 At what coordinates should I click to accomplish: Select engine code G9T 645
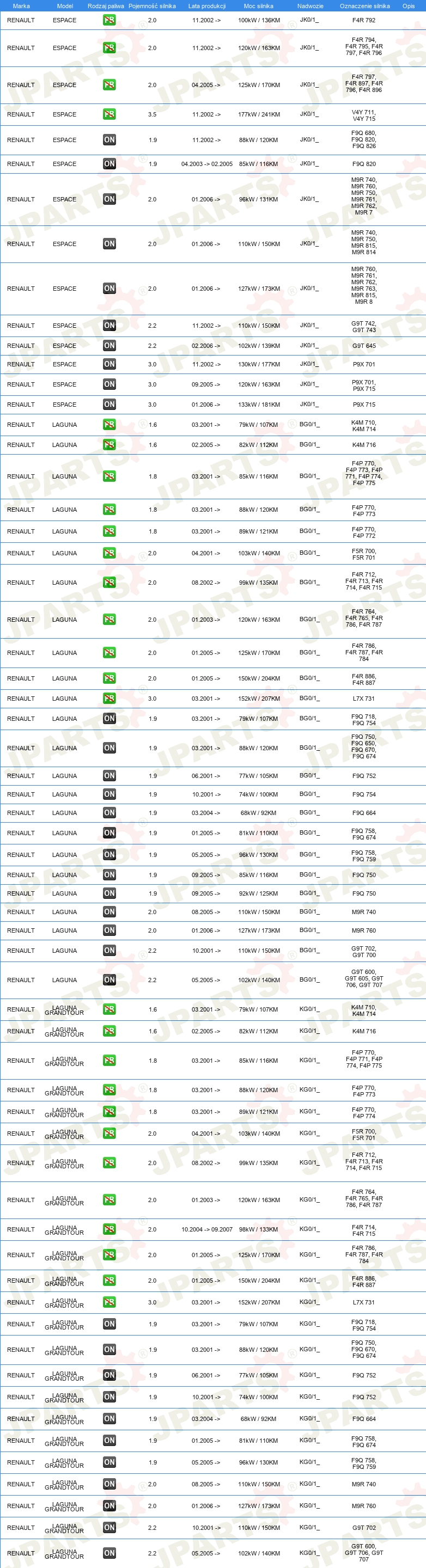pos(364,346)
